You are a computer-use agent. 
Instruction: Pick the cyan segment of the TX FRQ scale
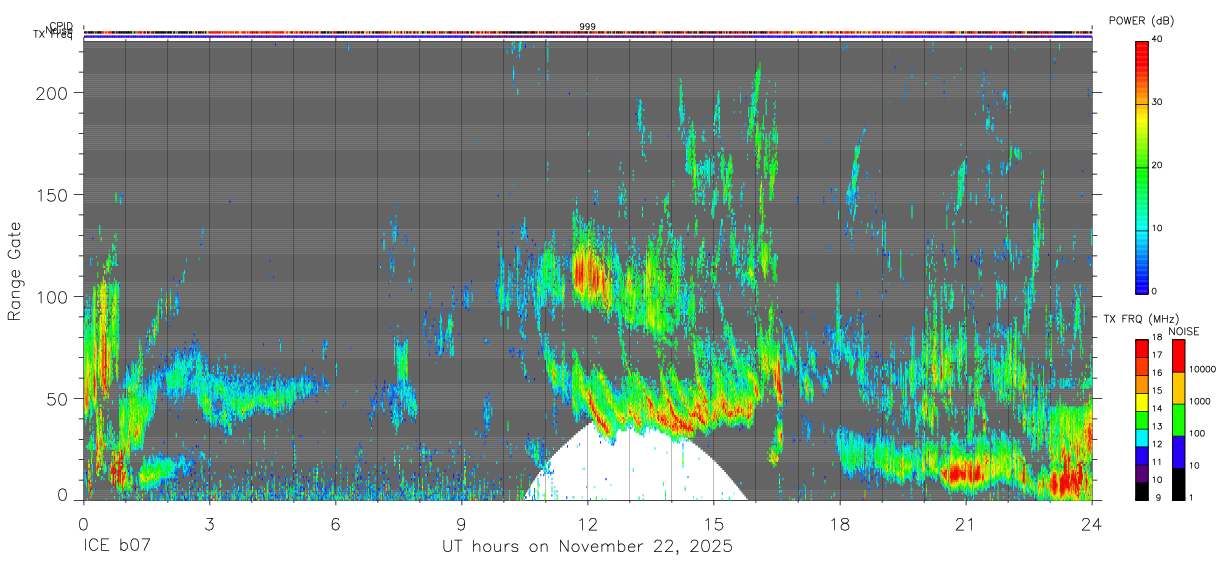pos(1142,437)
